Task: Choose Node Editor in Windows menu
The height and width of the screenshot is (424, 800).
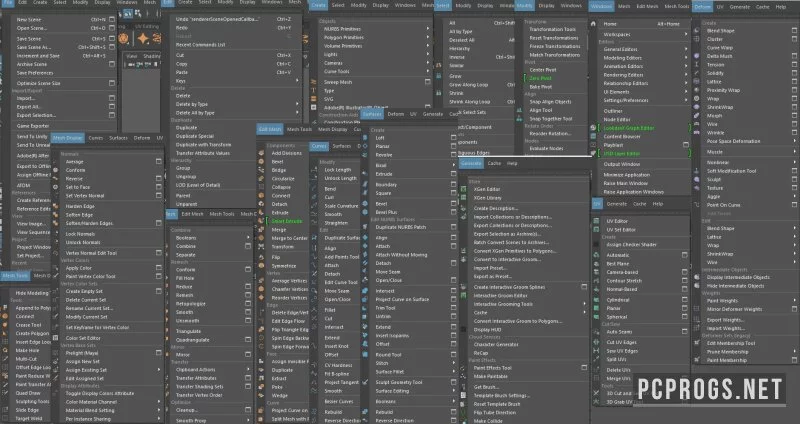Action: (617, 119)
